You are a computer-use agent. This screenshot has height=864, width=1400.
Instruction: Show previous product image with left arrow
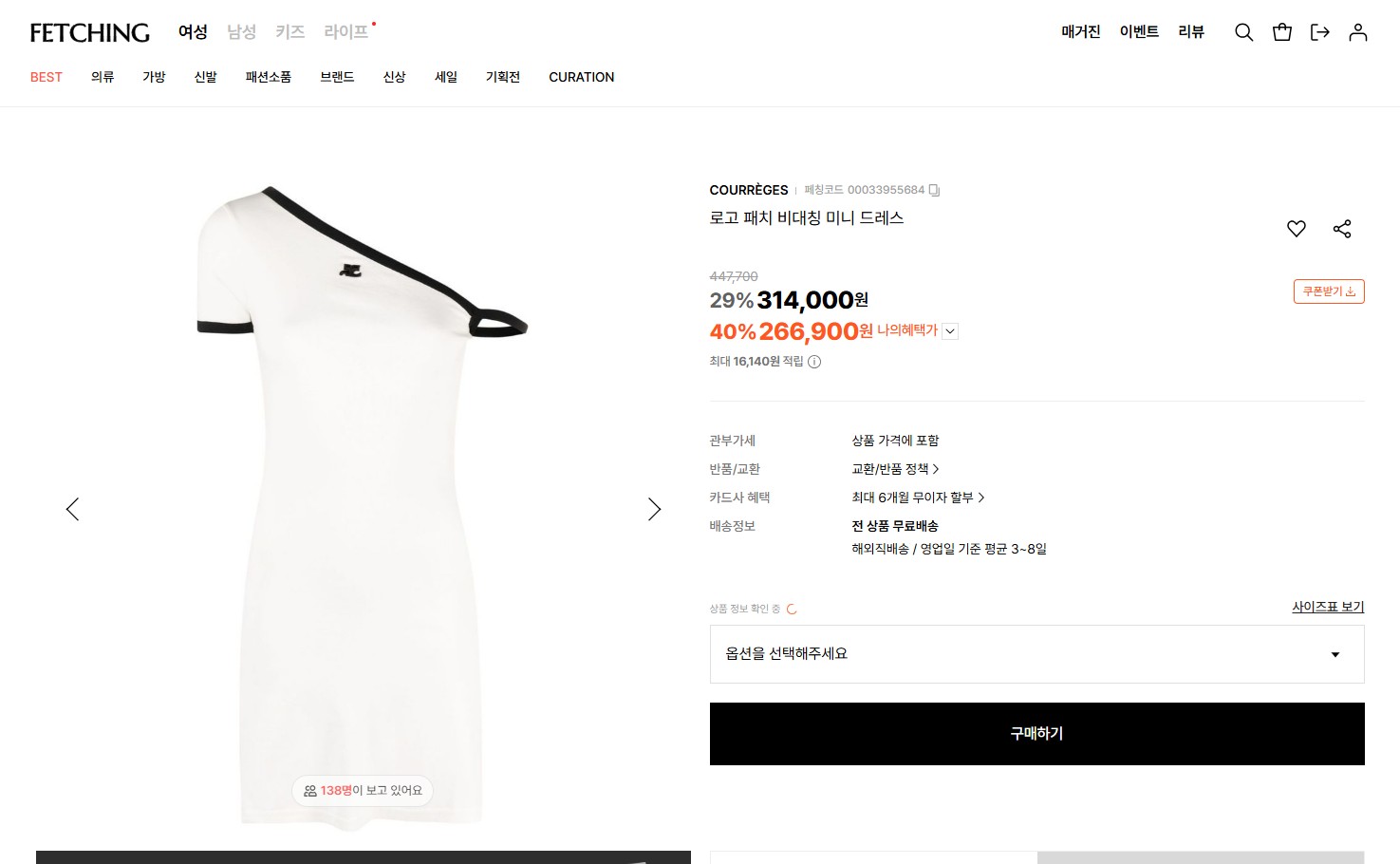tap(72, 509)
